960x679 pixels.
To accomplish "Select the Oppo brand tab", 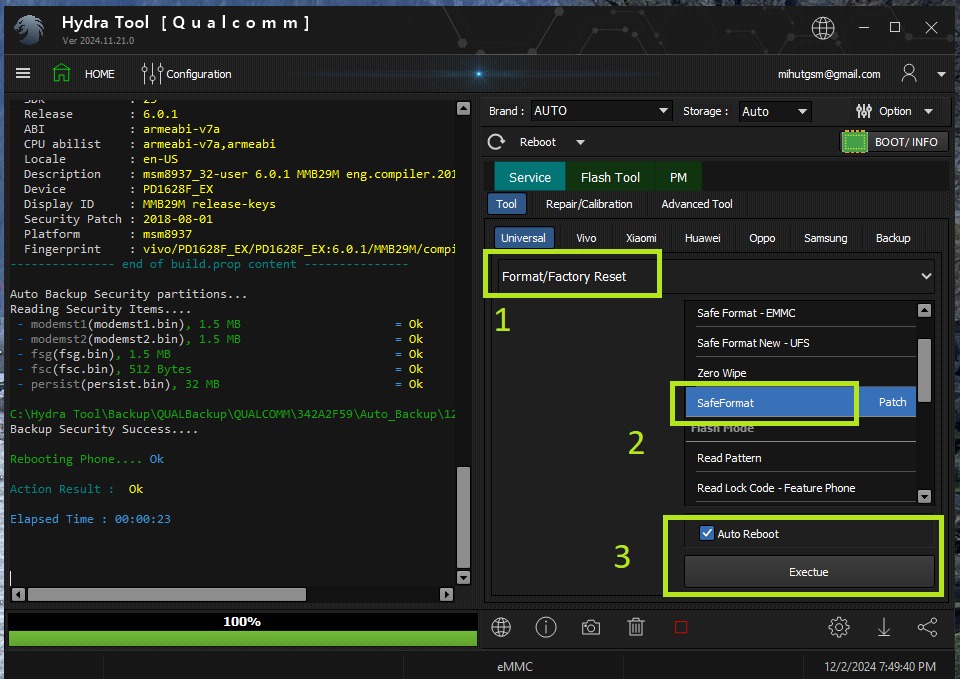I will (x=762, y=238).
